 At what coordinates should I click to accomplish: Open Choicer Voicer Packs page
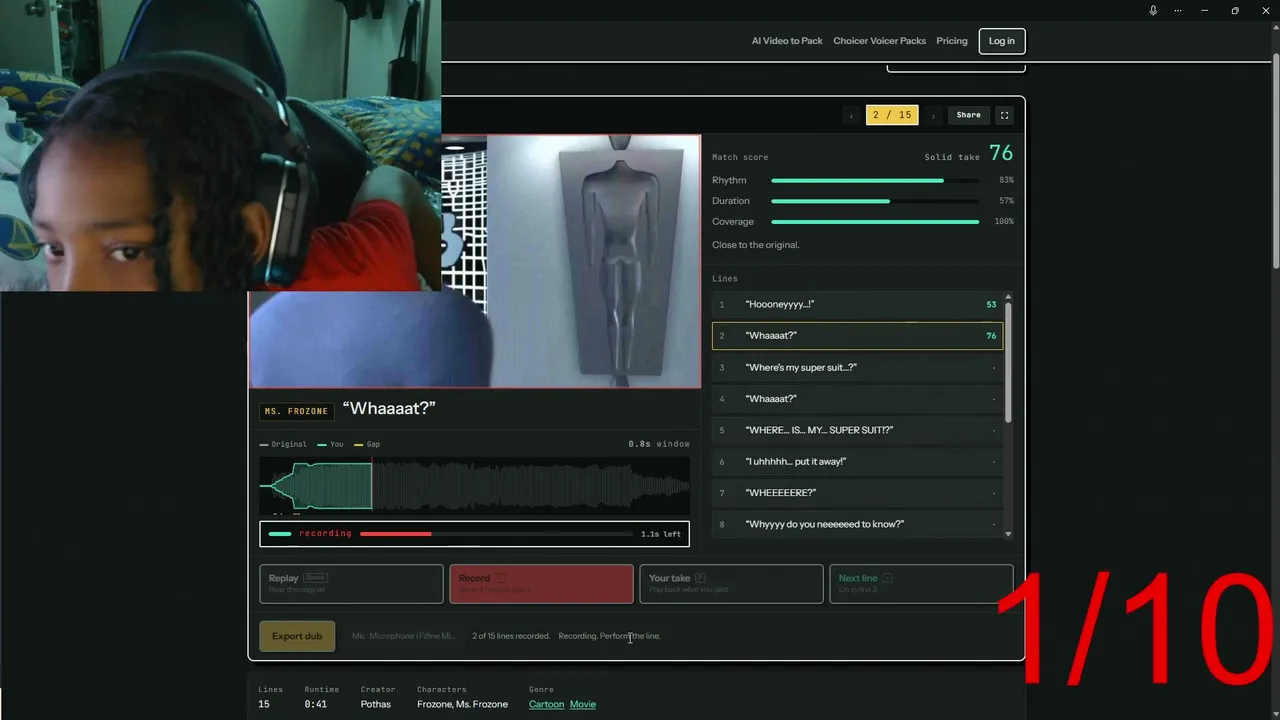point(879,41)
